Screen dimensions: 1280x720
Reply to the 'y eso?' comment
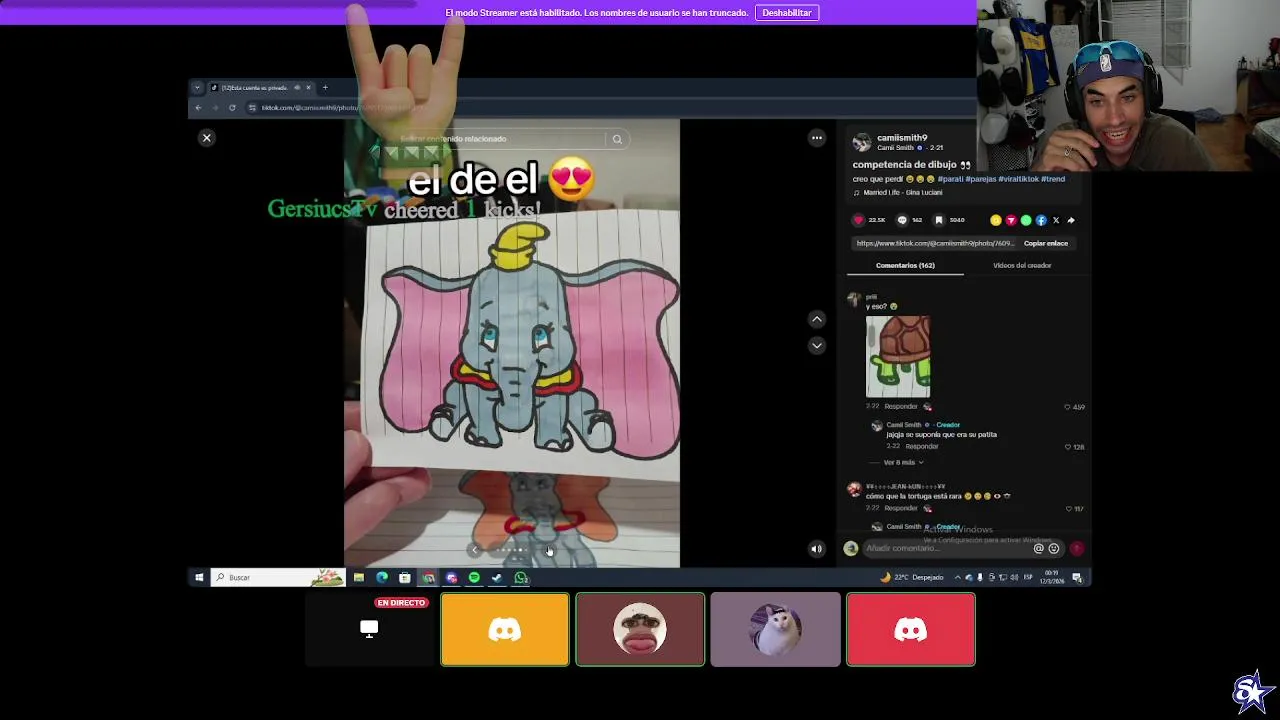pos(901,407)
